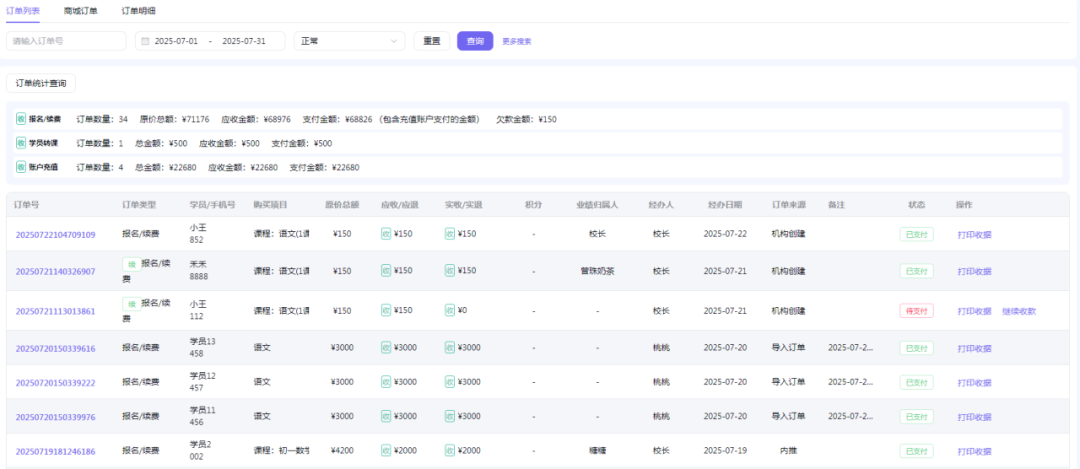This screenshot has height=469, width=1080.
Task: Click the calendar icon in date range field
Action: click(145, 41)
